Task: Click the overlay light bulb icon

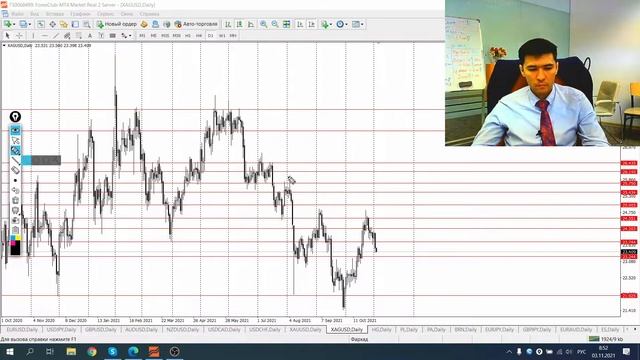Action: point(15,117)
